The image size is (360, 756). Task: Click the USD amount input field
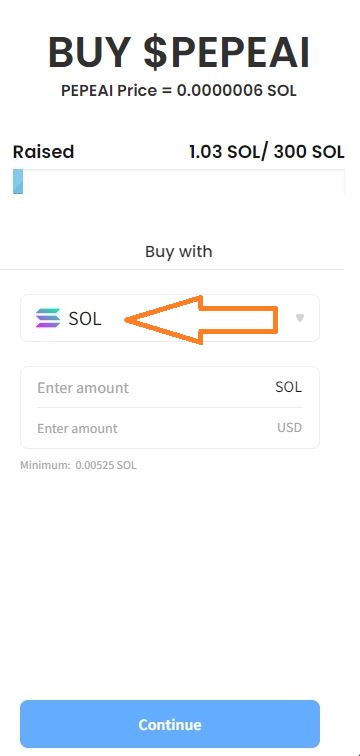coord(170,428)
